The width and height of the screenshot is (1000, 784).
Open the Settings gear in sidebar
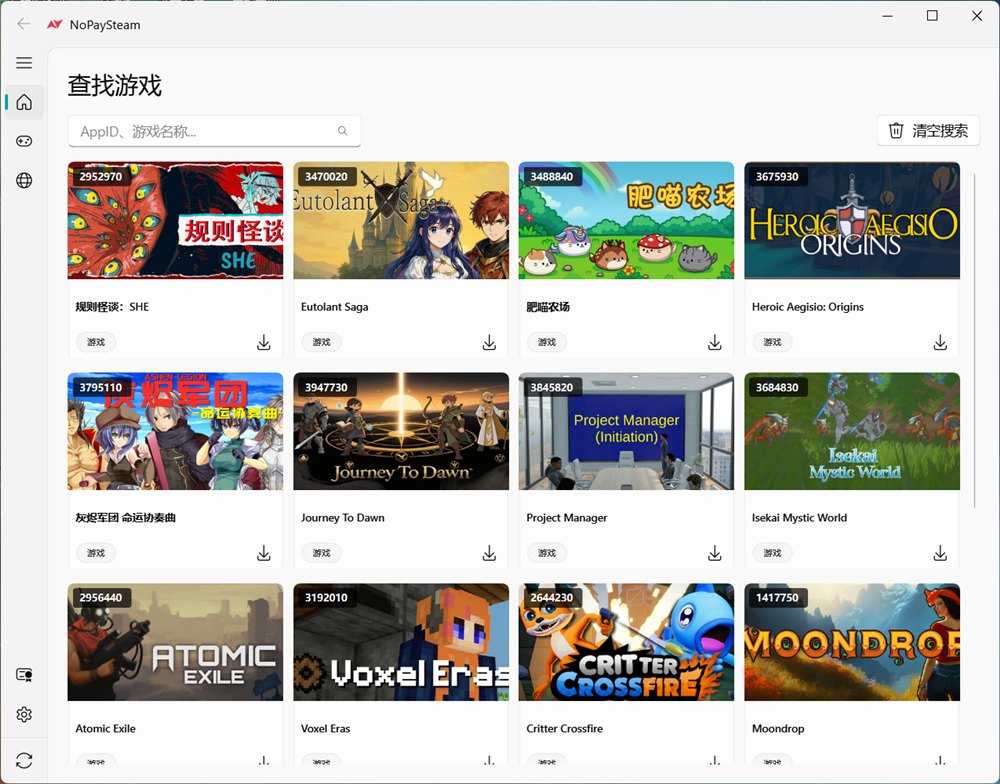coord(24,715)
